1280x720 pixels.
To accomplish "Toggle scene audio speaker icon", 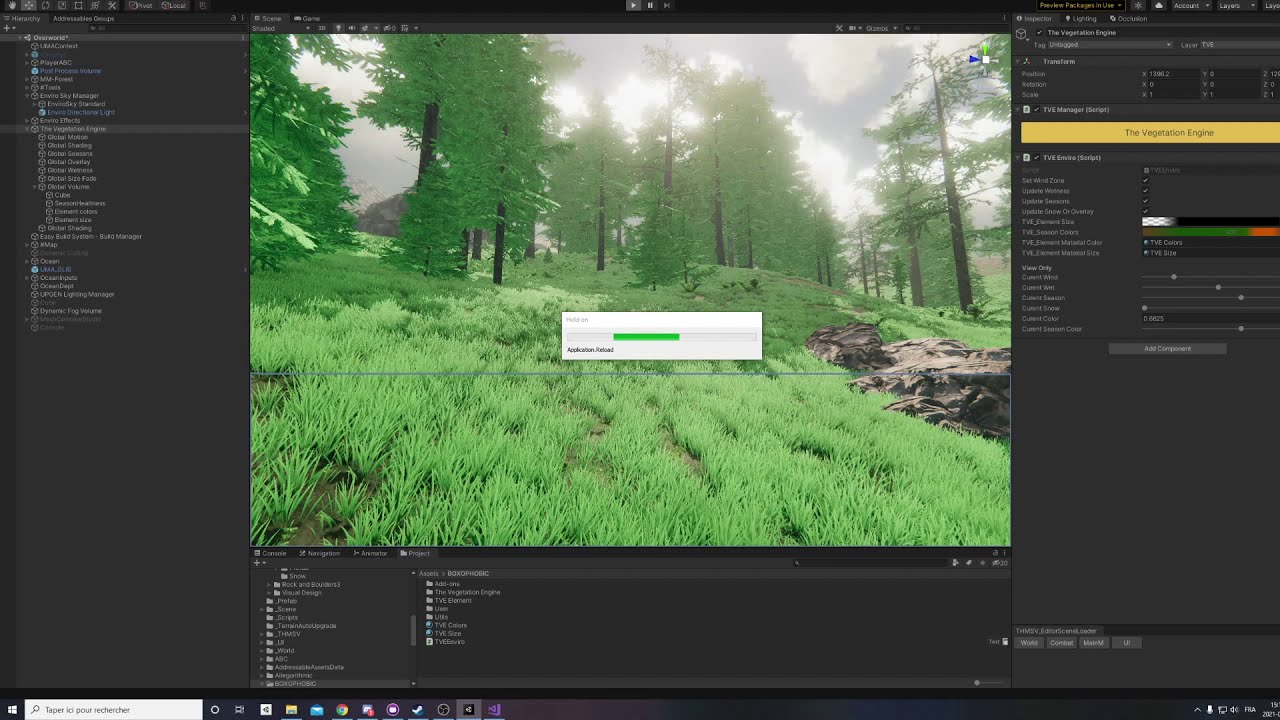I will click(351, 28).
